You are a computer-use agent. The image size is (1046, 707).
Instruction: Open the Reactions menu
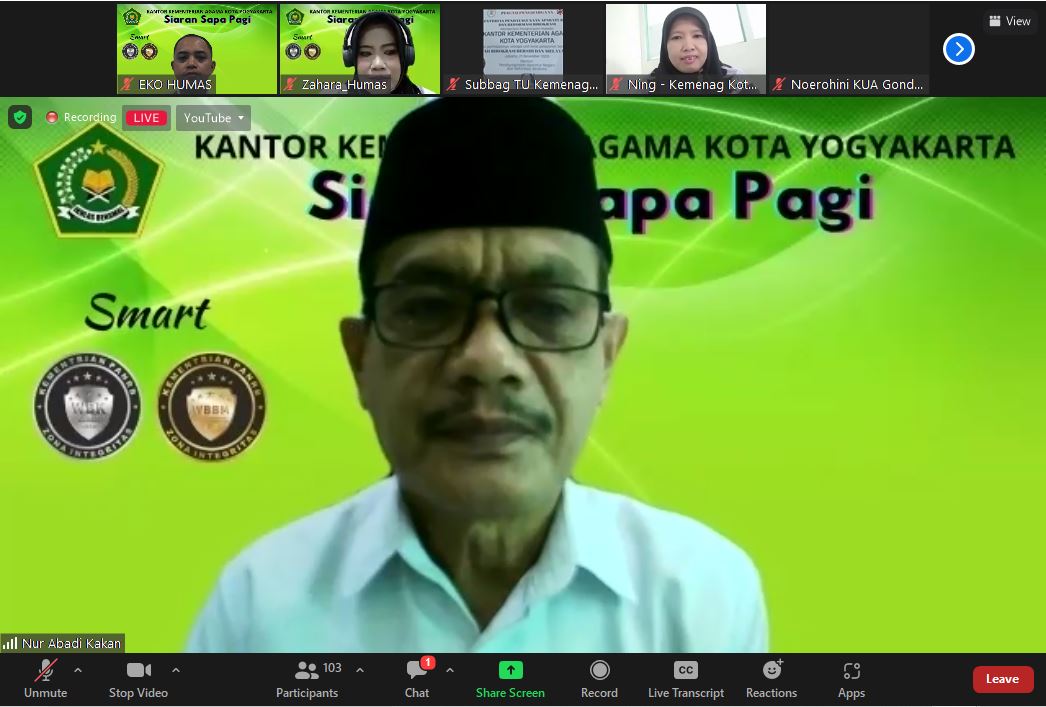(x=772, y=680)
